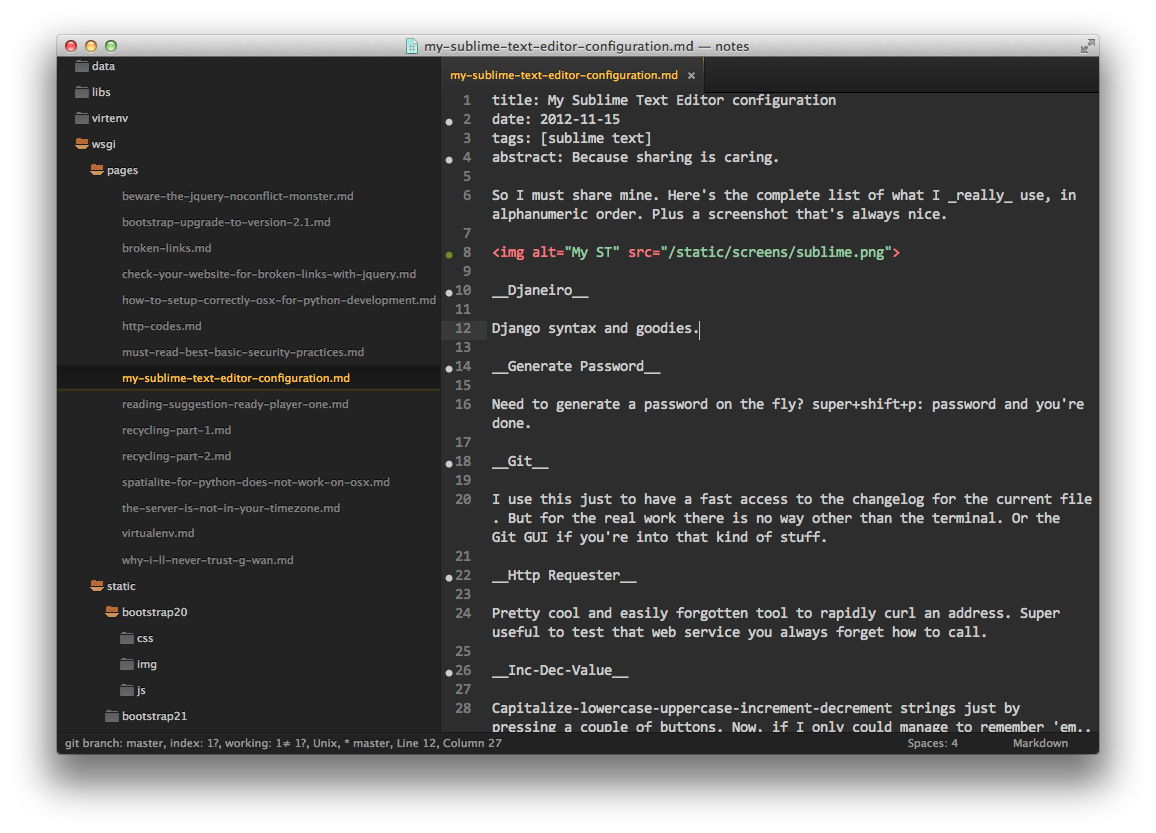Image resolution: width=1156 pixels, height=833 pixels.
Task: Place cursor on line 16 number
Action: click(x=462, y=404)
